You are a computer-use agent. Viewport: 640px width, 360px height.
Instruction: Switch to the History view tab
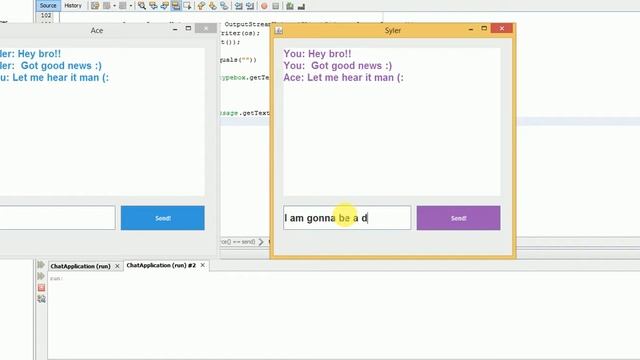click(73, 6)
